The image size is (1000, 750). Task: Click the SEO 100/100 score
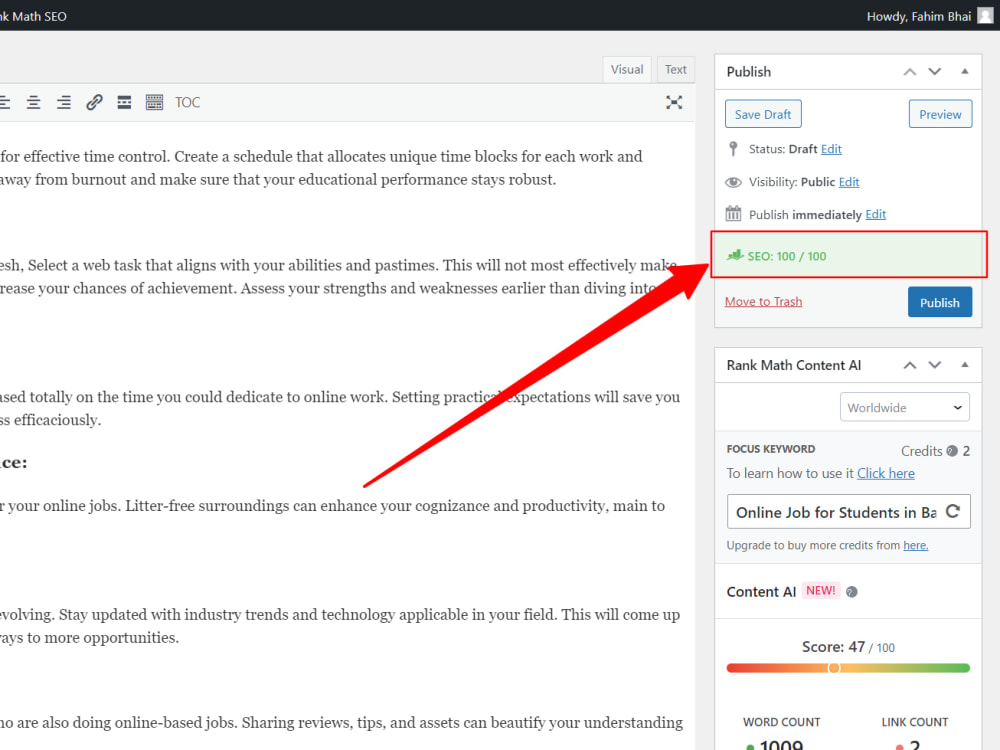click(787, 256)
